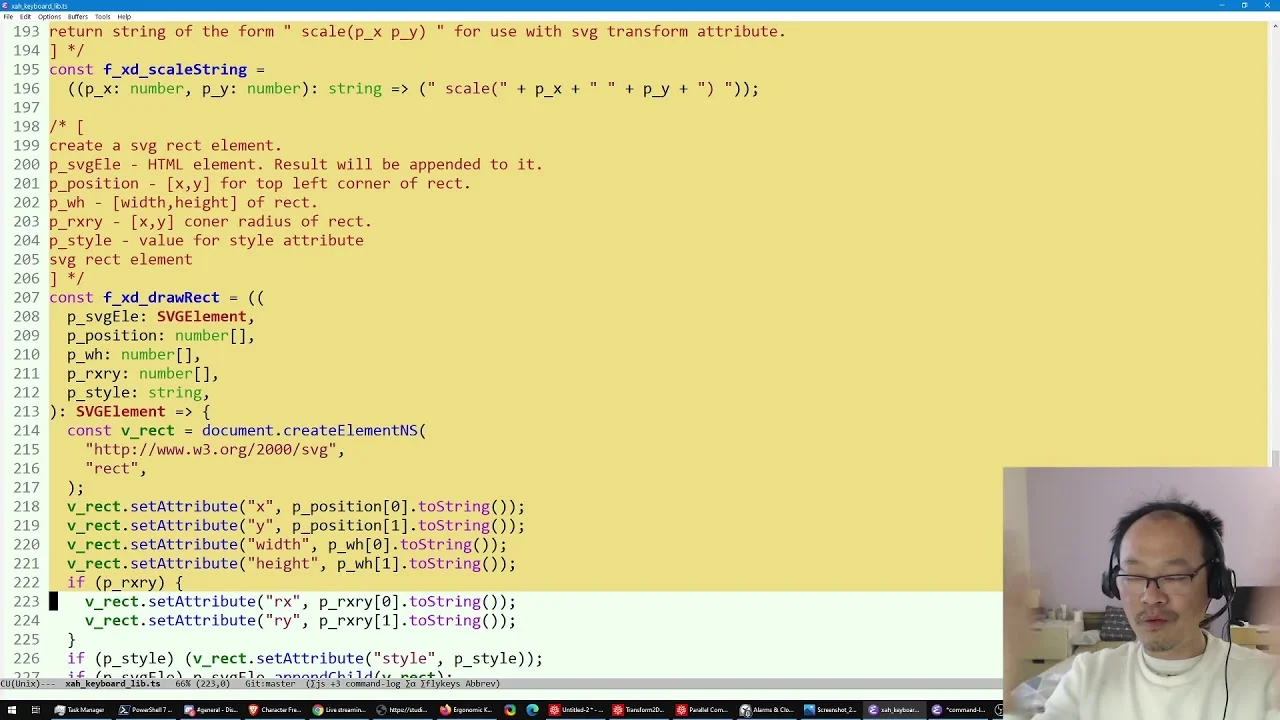Switch to the Transform2D taskbar window
Viewport: 1280px width, 720px height.
640,710
